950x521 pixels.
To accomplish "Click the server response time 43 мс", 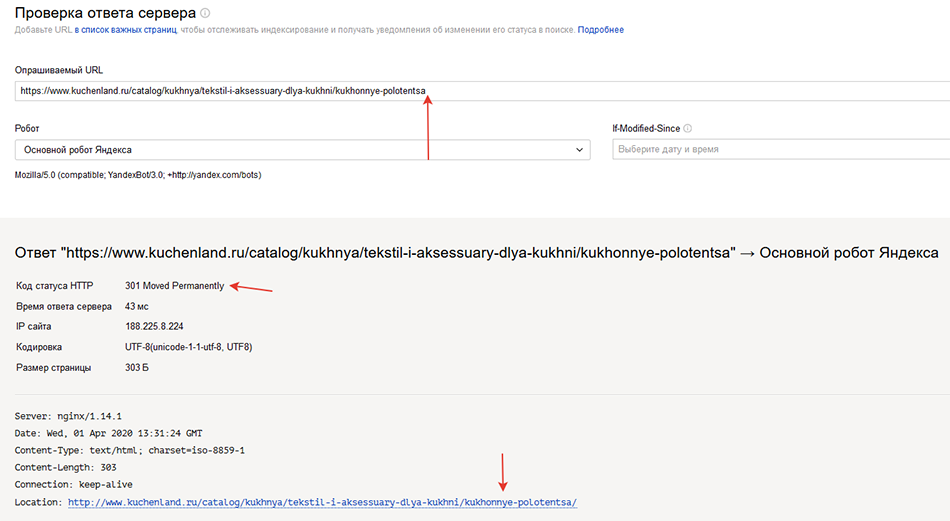I will tap(137, 307).
